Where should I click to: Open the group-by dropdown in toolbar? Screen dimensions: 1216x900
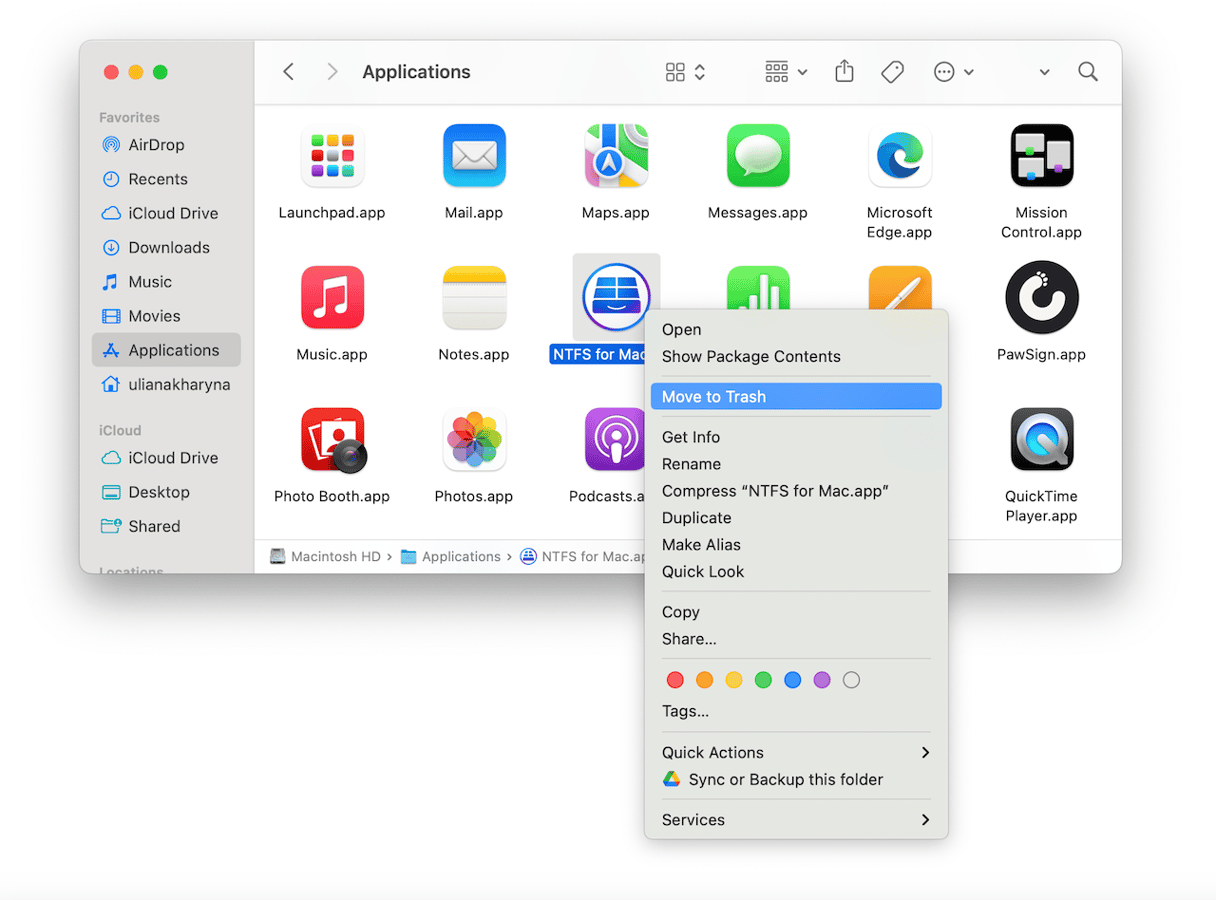click(x=786, y=72)
